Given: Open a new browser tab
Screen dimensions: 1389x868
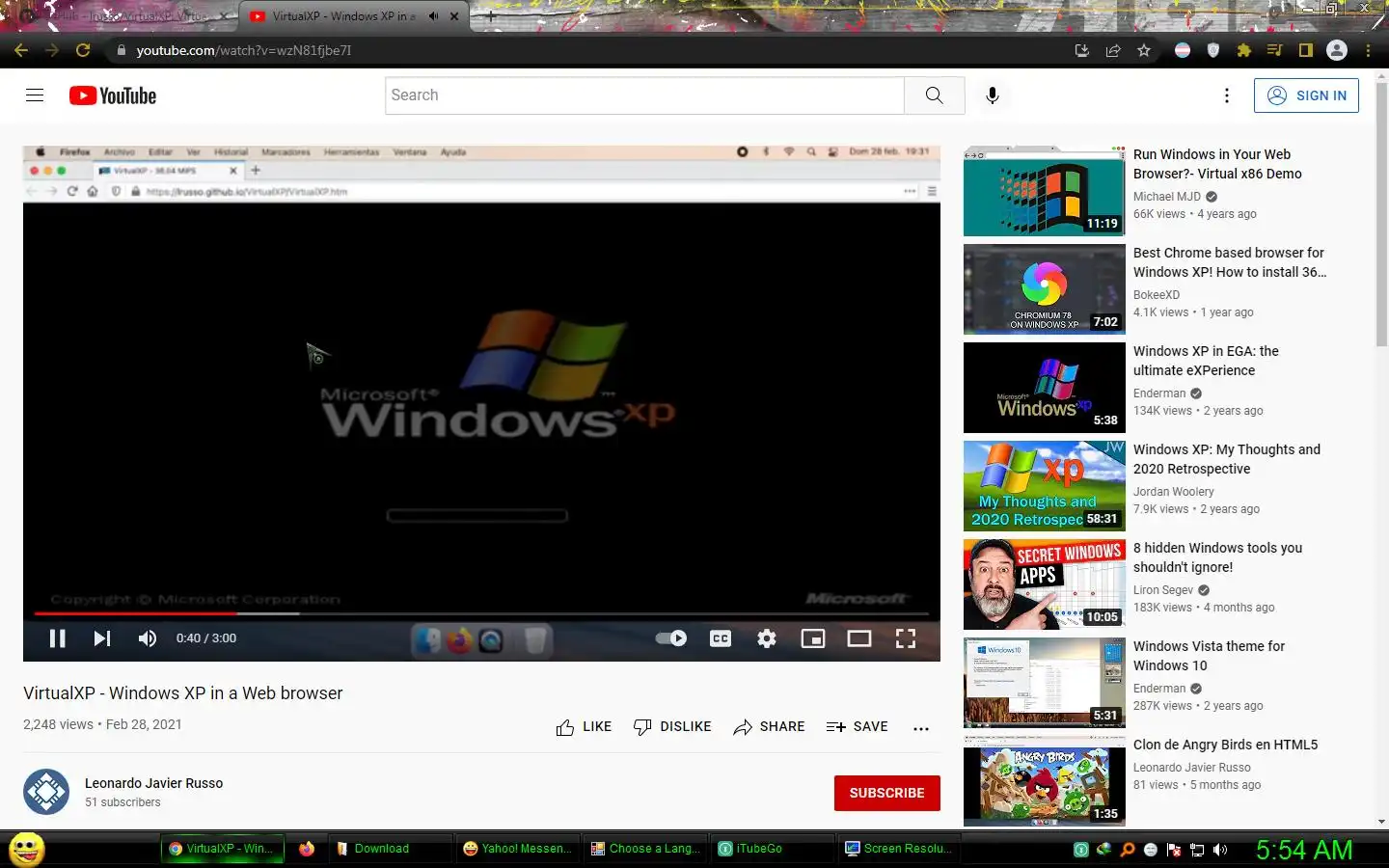Looking at the screenshot, I should pos(490,16).
